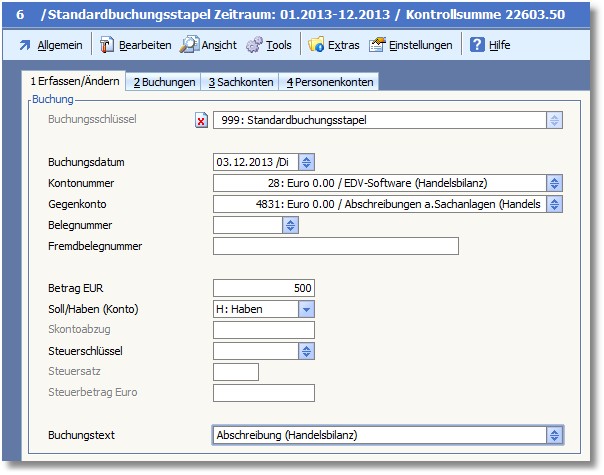Open the Soll/Haben (Konto) dropdown
604x475 pixels.
[306, 309]
